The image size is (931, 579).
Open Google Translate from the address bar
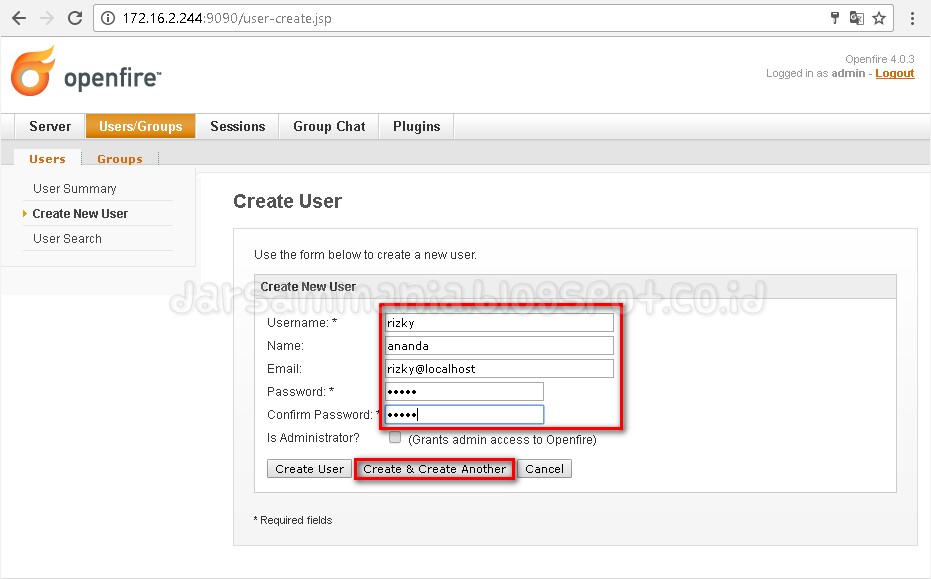coord(858,17)
